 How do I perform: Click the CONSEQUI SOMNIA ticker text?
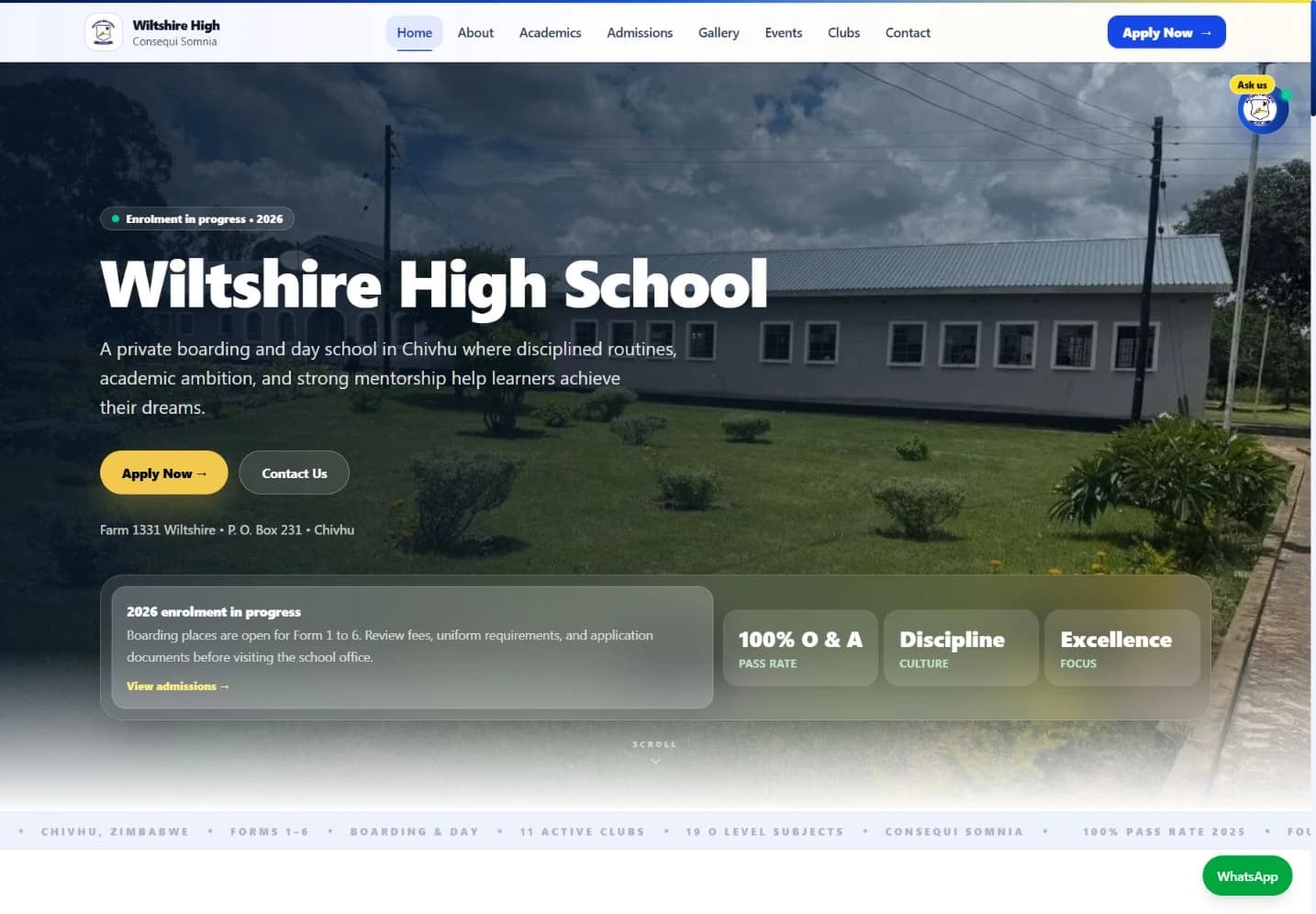coord(954,831)
